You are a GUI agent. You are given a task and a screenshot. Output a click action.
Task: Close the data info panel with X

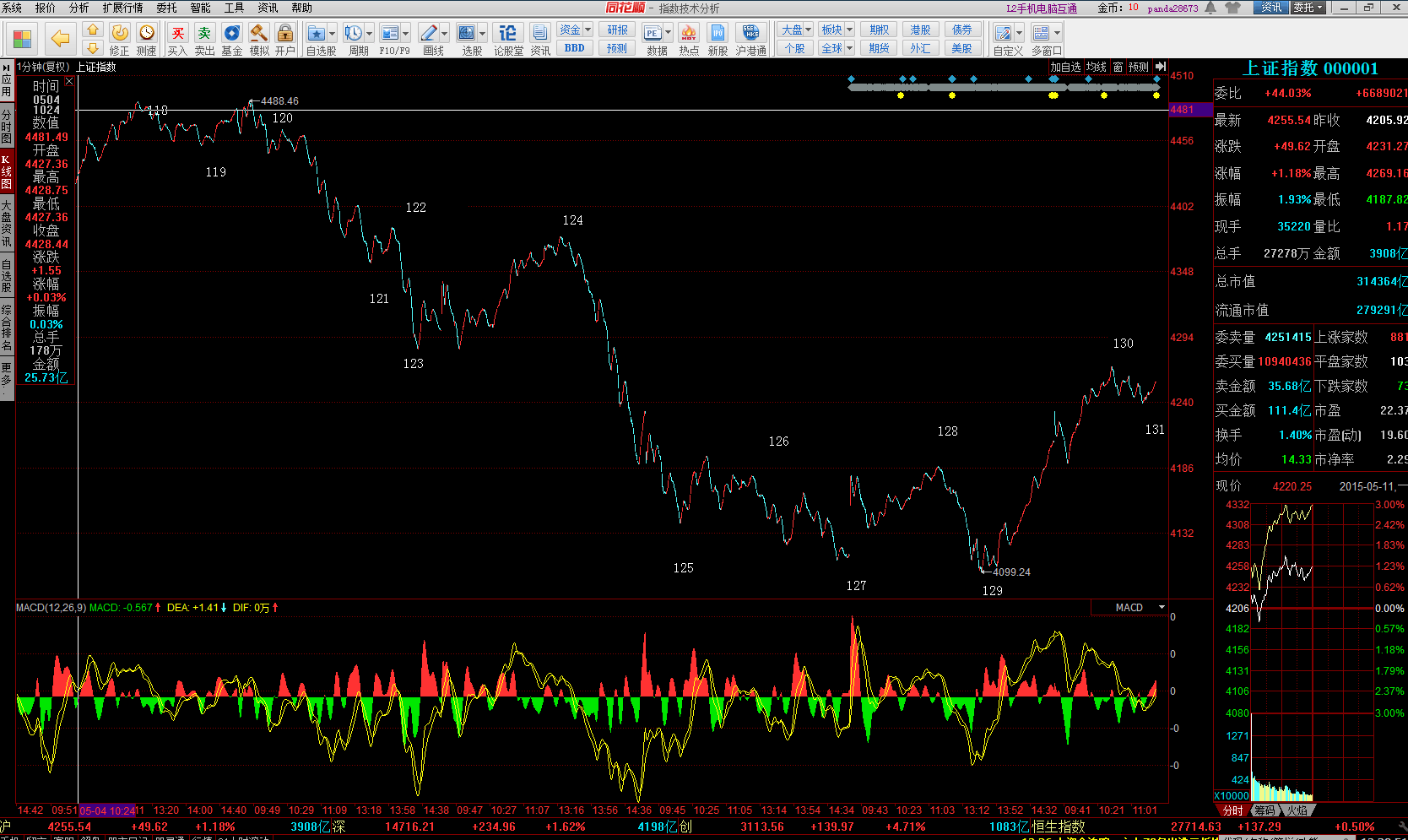69,81
